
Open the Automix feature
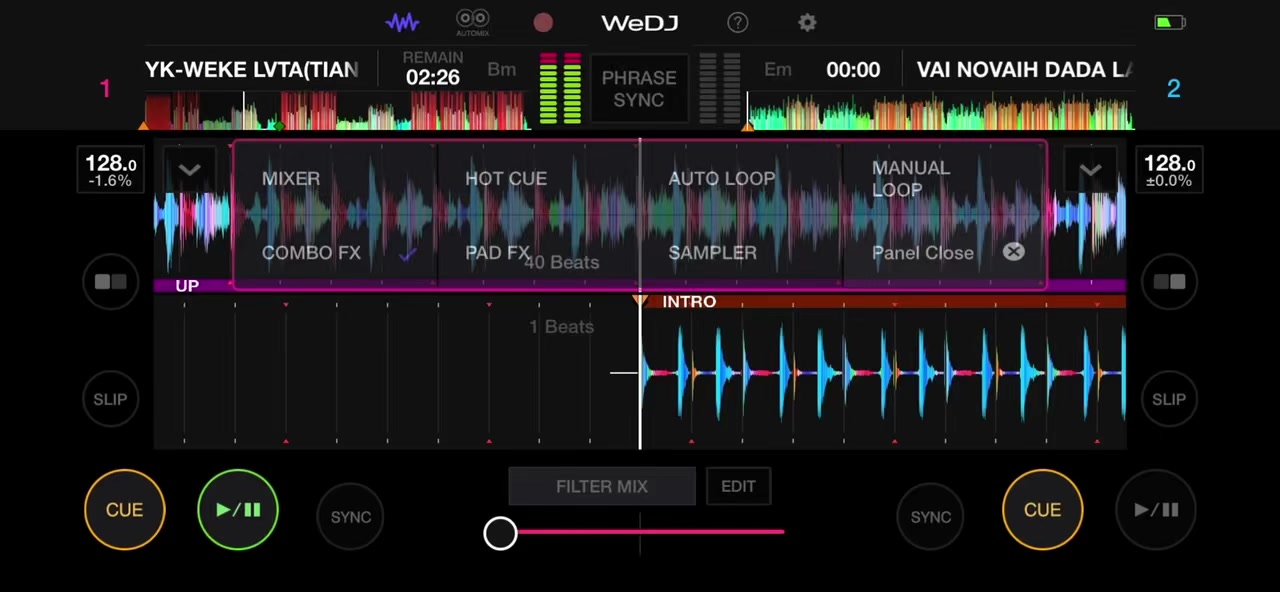click(x=472, y=23)
